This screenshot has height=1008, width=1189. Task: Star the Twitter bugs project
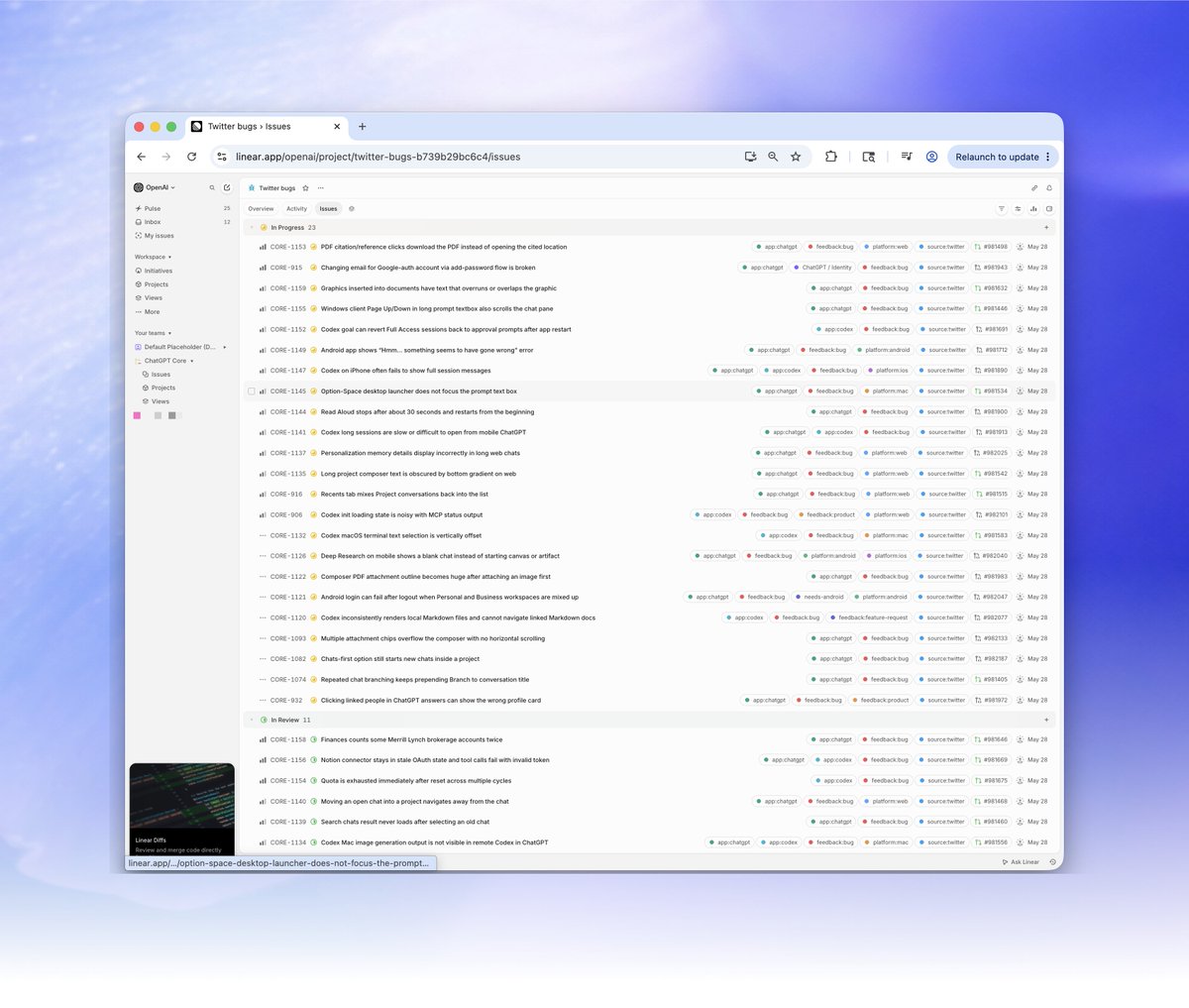pyautogui.click(x=305, y=188)
